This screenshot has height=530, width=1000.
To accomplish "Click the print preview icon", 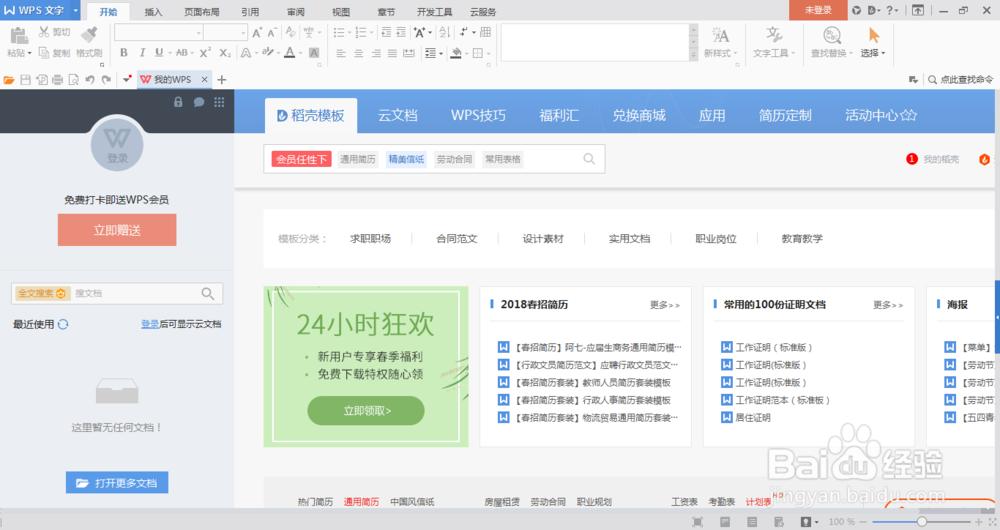I will 73,80.
